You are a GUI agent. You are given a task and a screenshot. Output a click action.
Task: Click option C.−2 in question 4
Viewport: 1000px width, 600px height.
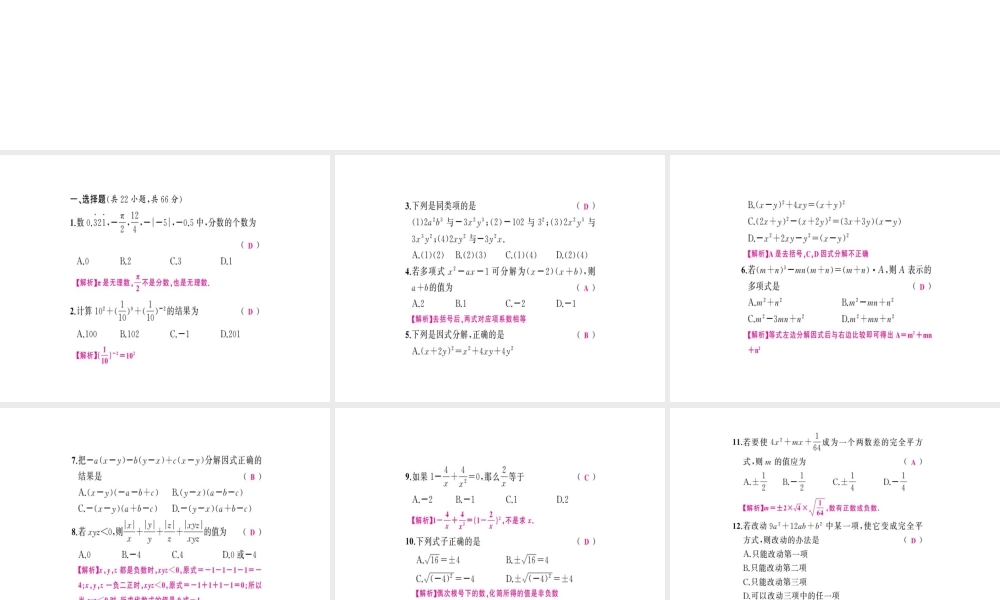pyautogui.click(x=515, y=304)
